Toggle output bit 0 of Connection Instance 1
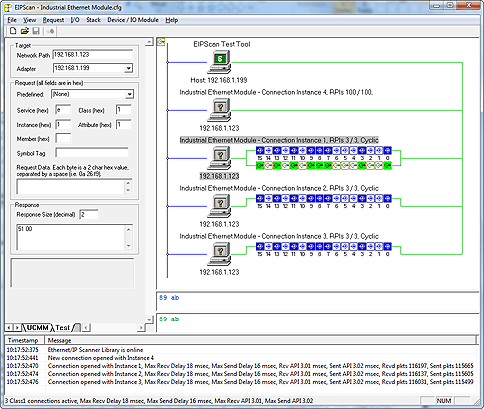484x409 pixels. pos(387,165)
